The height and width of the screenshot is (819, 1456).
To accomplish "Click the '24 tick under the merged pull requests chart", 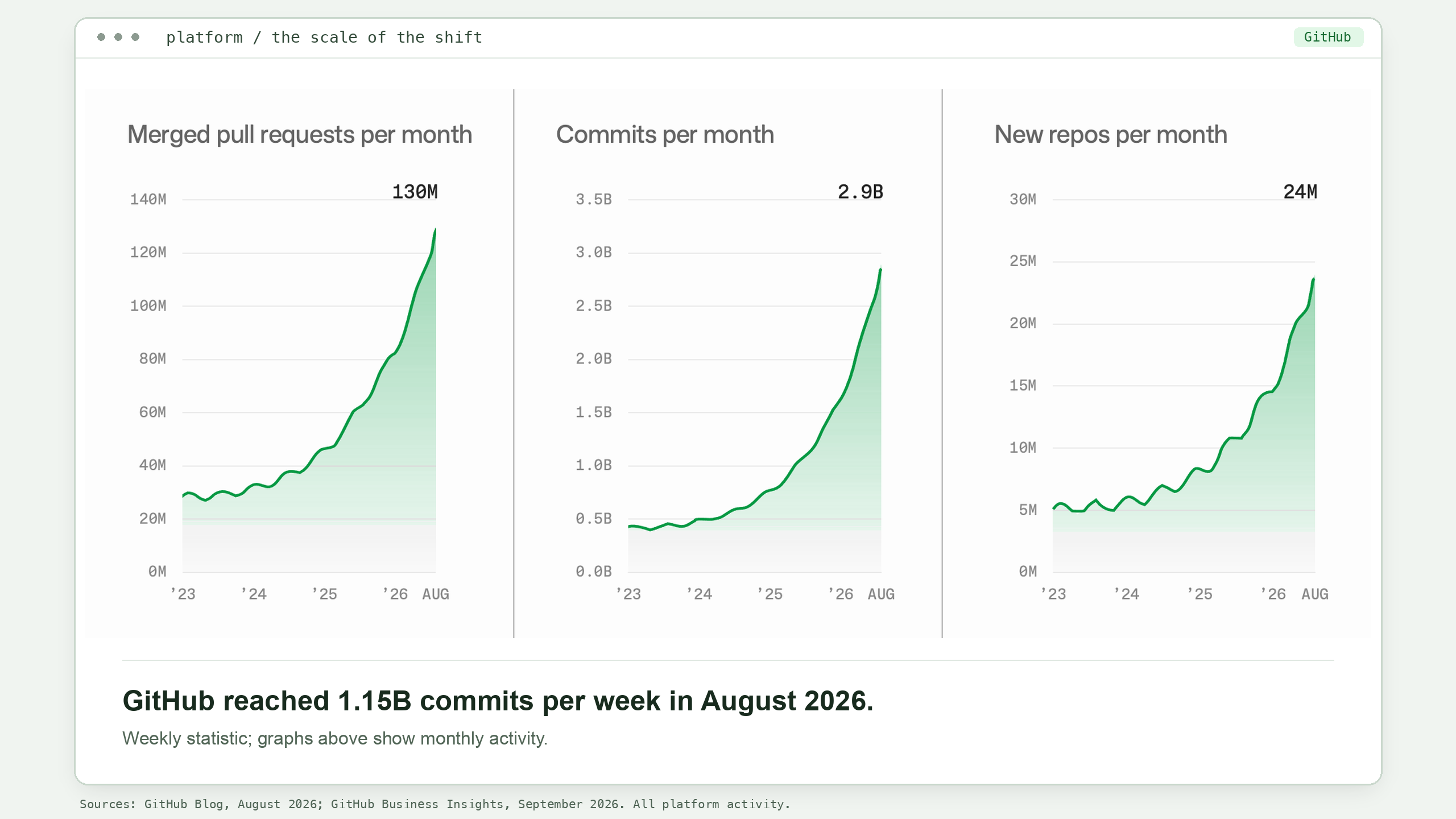I will tap(254, 594).
